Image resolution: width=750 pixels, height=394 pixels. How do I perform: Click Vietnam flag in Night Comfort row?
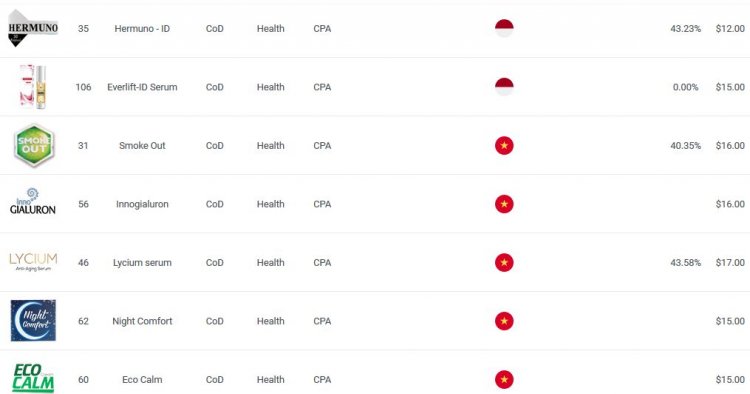pos(504,321)
